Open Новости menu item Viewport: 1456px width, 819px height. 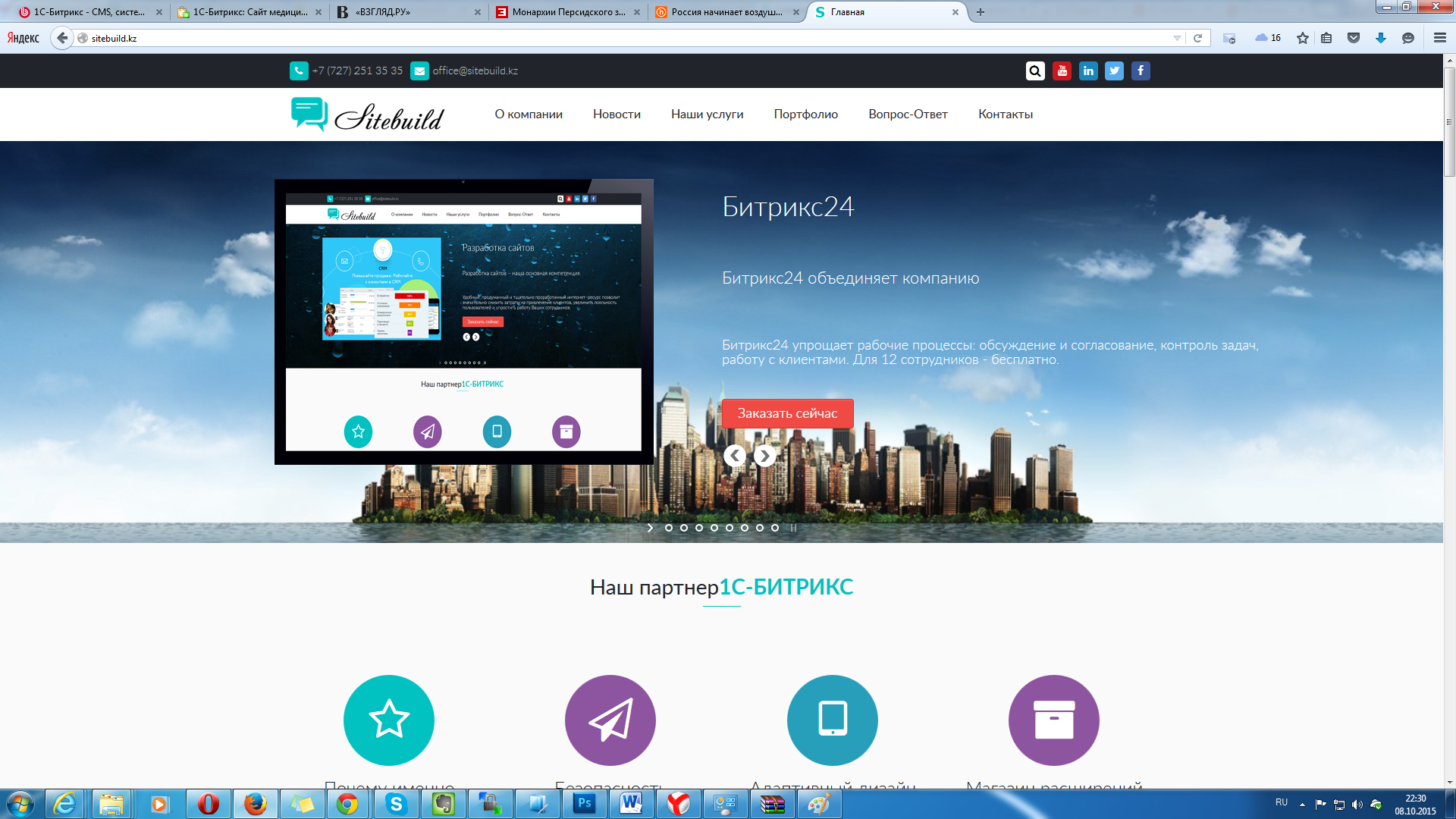coord(617,115)
